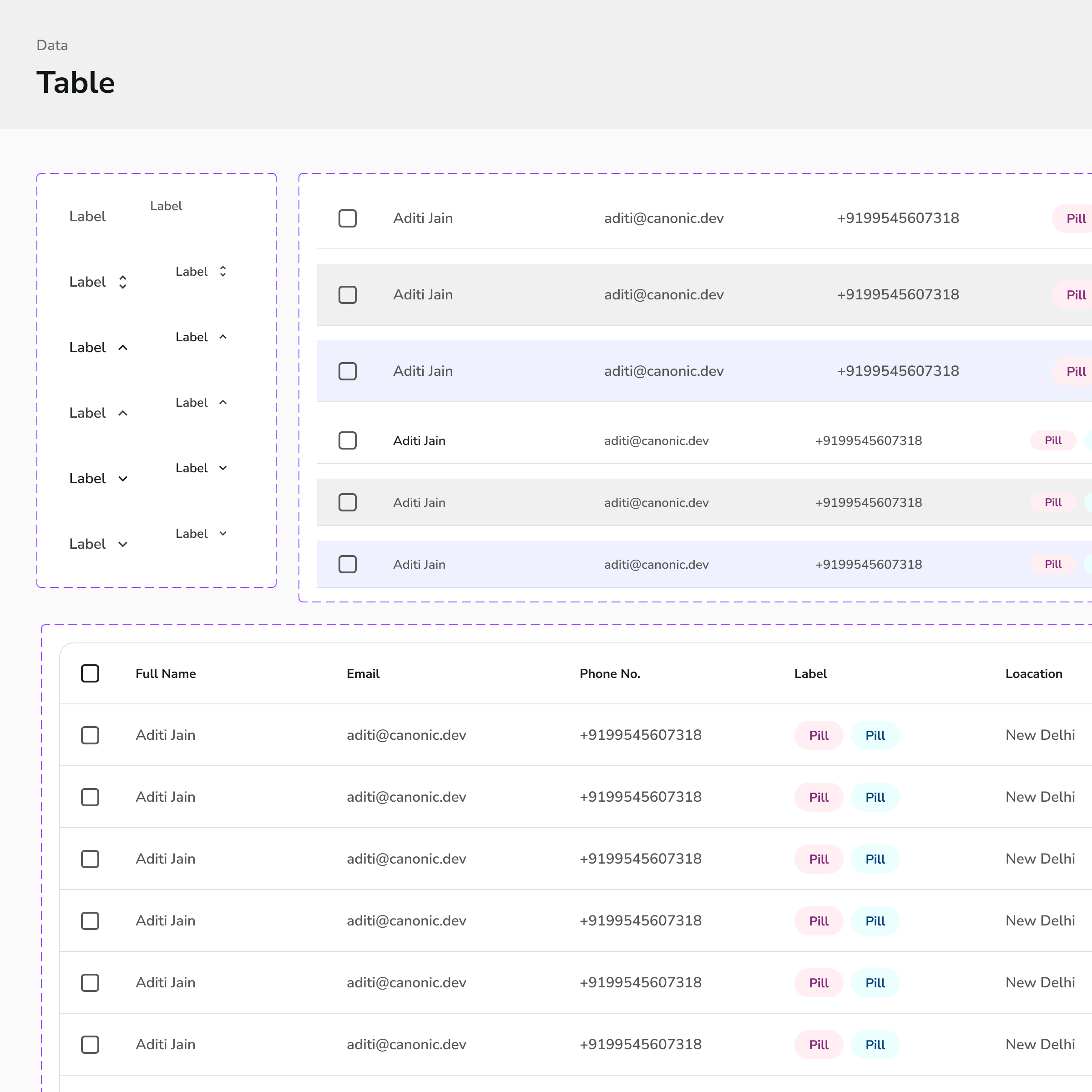Click down chevron next to small gray Label
The height and width of the screenshot is (1092, 1092).
(x=222, y=534)
